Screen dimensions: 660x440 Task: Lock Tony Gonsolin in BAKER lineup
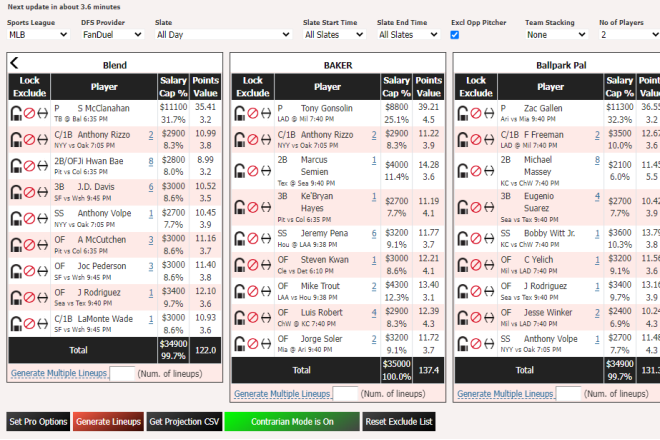pyautogui.click(x=240, y=113)
